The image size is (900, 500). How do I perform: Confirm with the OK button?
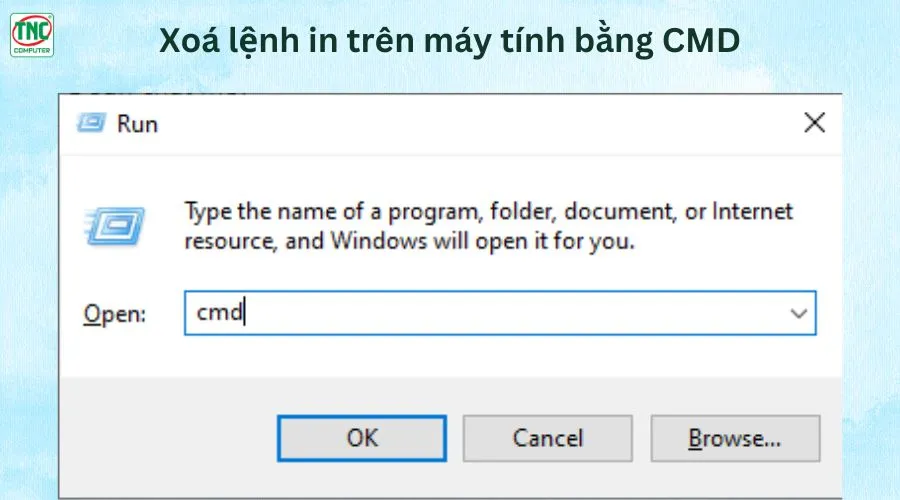[362, 439]
